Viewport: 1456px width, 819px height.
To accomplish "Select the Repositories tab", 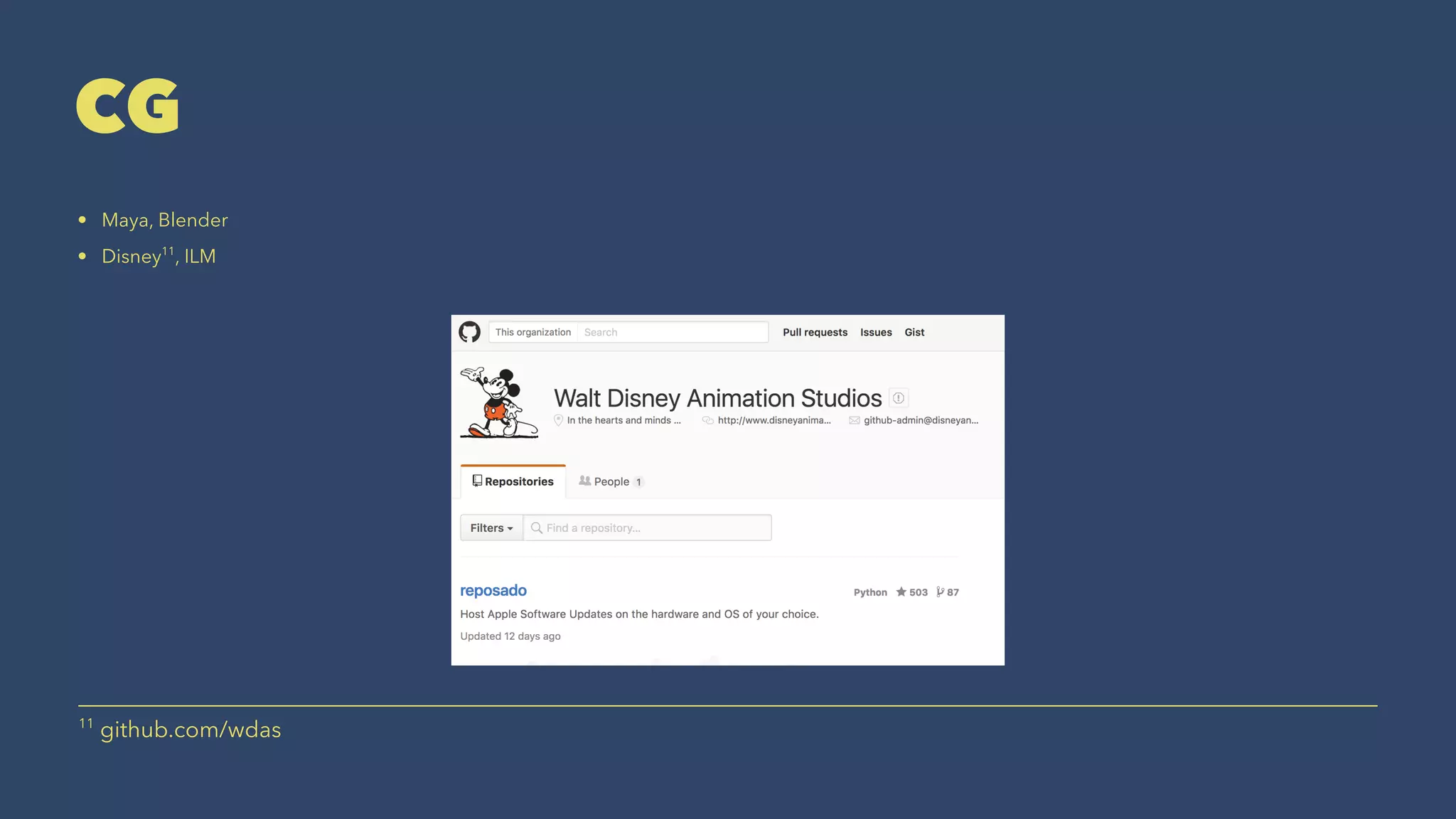I will (513, 481).
